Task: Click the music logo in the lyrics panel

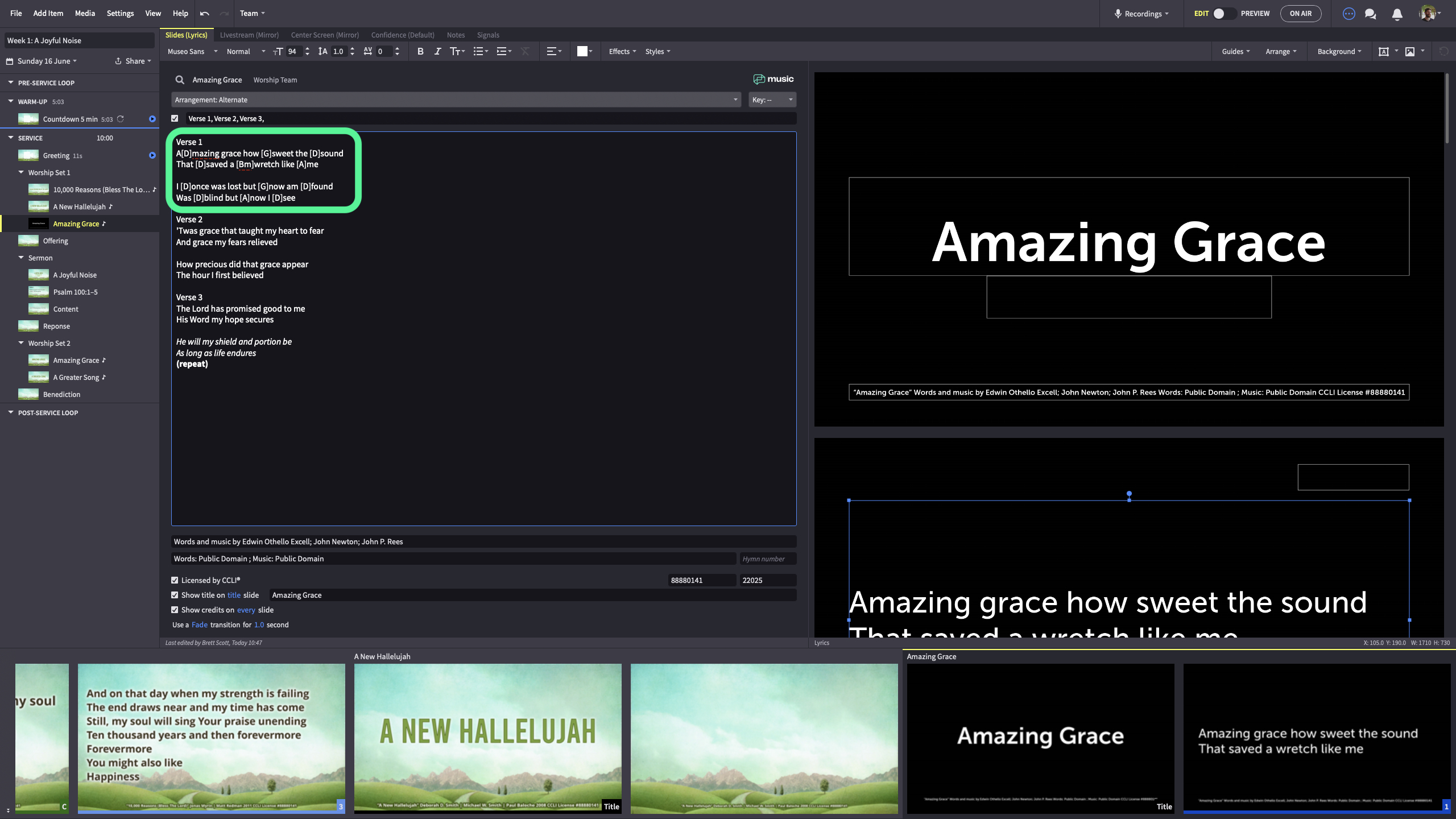Action: pos(773,79)
